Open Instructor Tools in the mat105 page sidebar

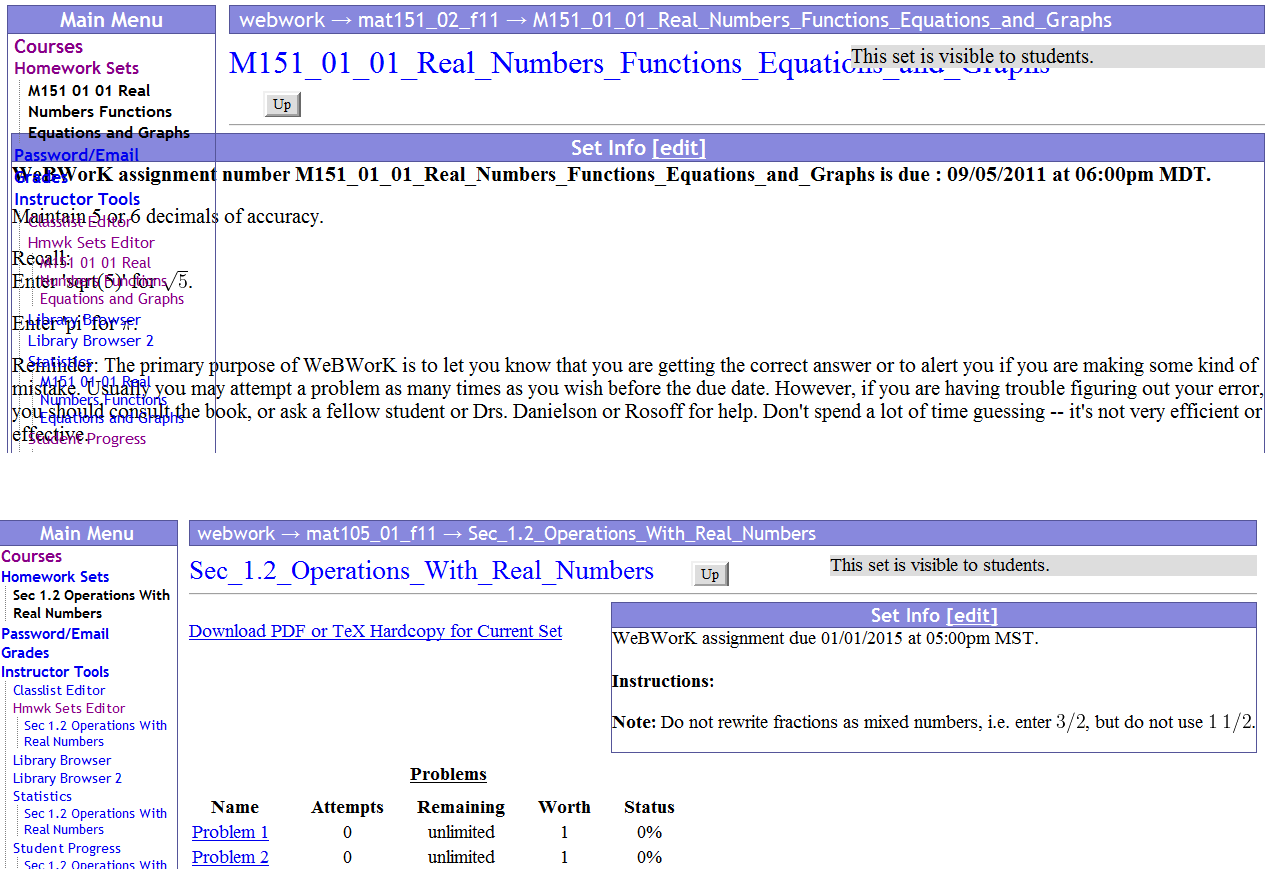(x=55, y=671)
